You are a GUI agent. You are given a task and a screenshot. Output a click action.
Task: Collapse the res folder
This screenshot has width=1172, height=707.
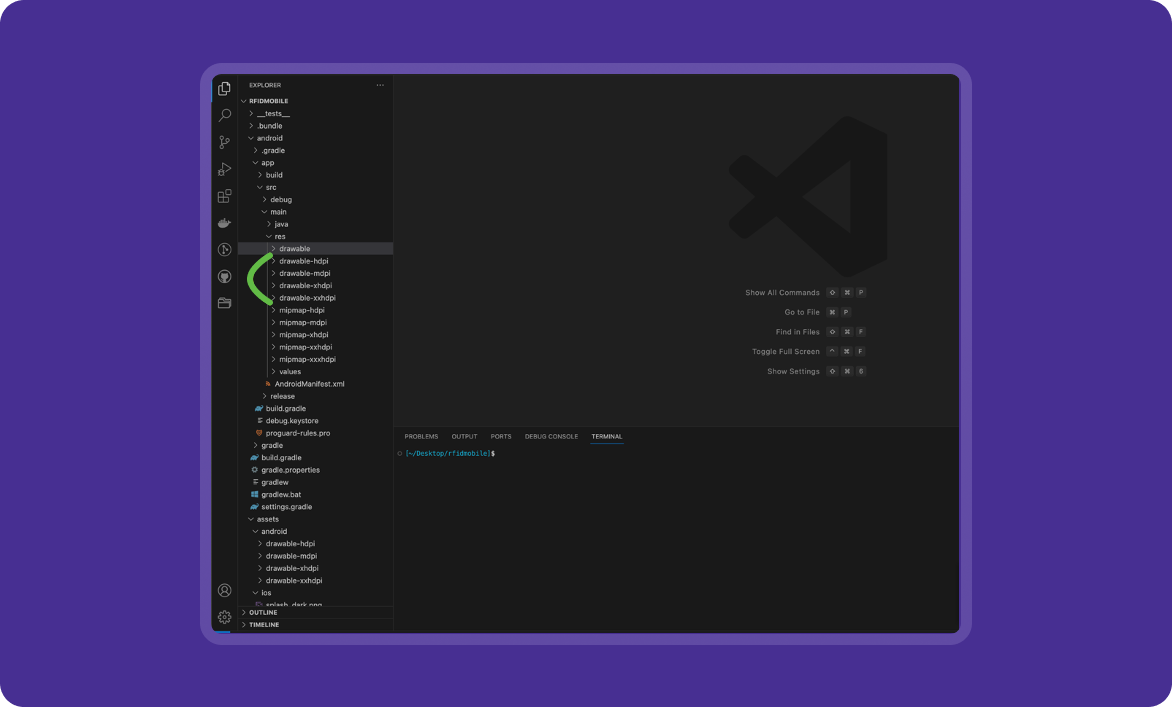tap(280, 236)
